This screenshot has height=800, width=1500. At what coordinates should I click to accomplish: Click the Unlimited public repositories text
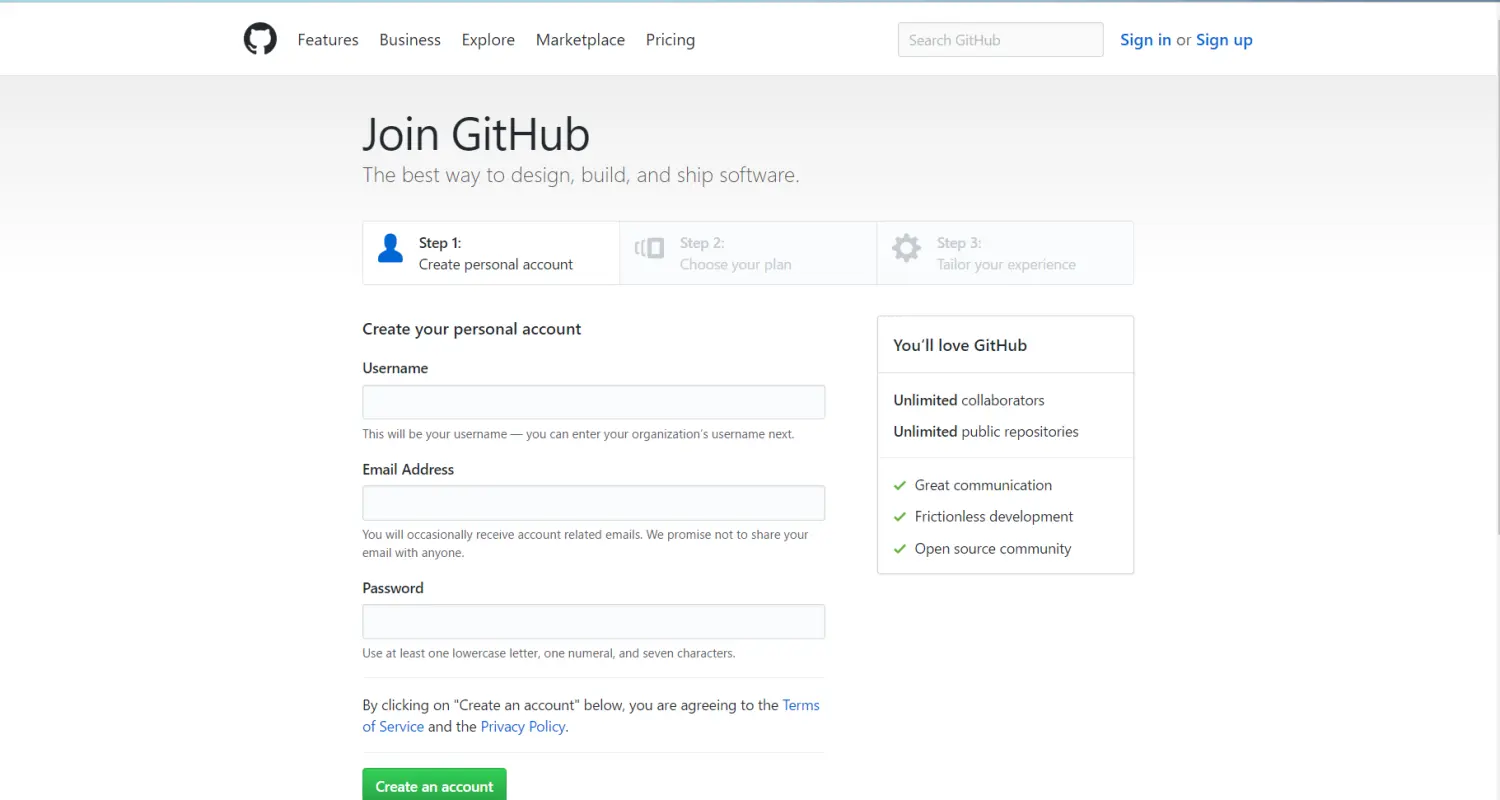(985, 432)
